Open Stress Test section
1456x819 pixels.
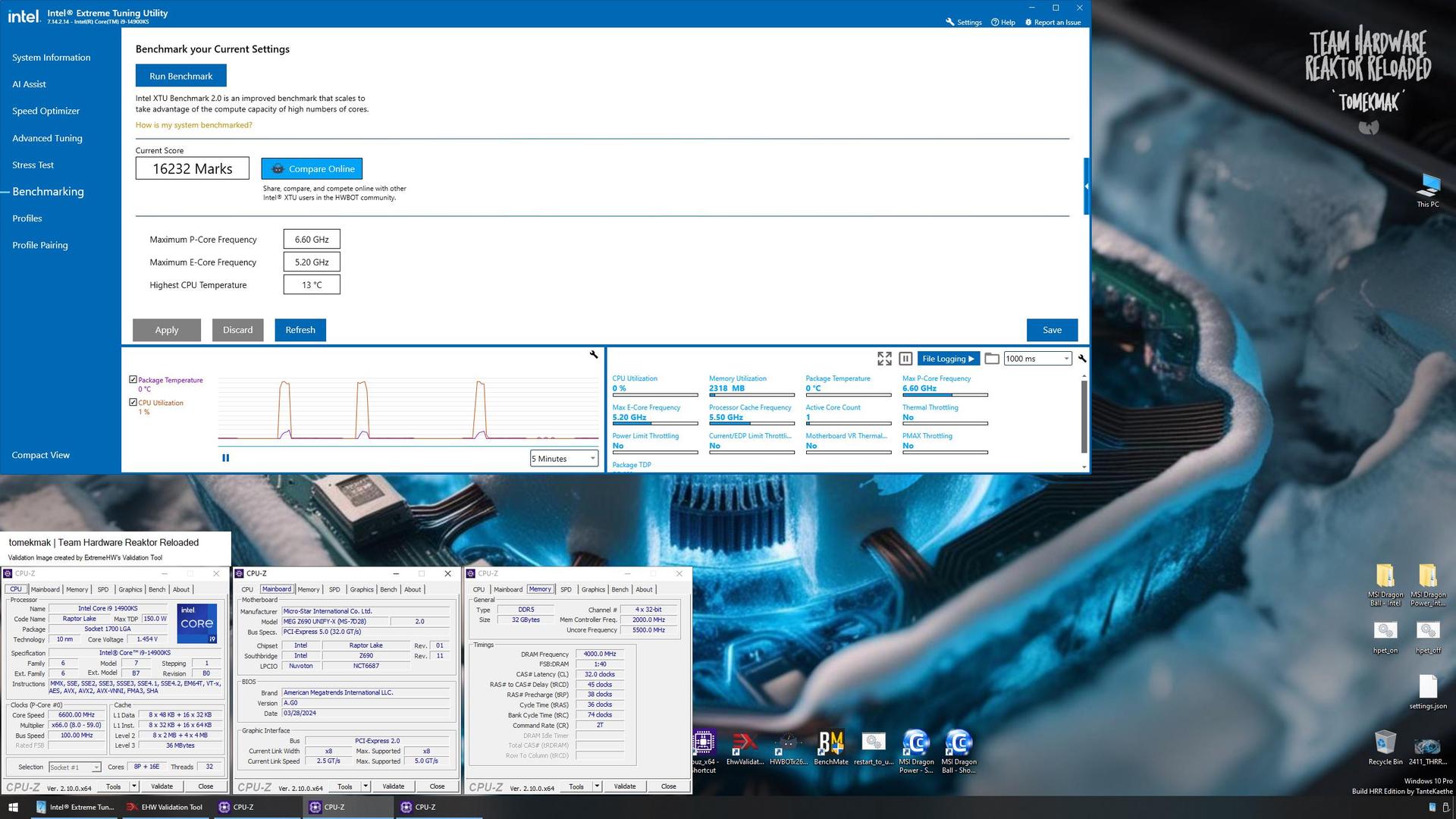(x=33, y=165)
